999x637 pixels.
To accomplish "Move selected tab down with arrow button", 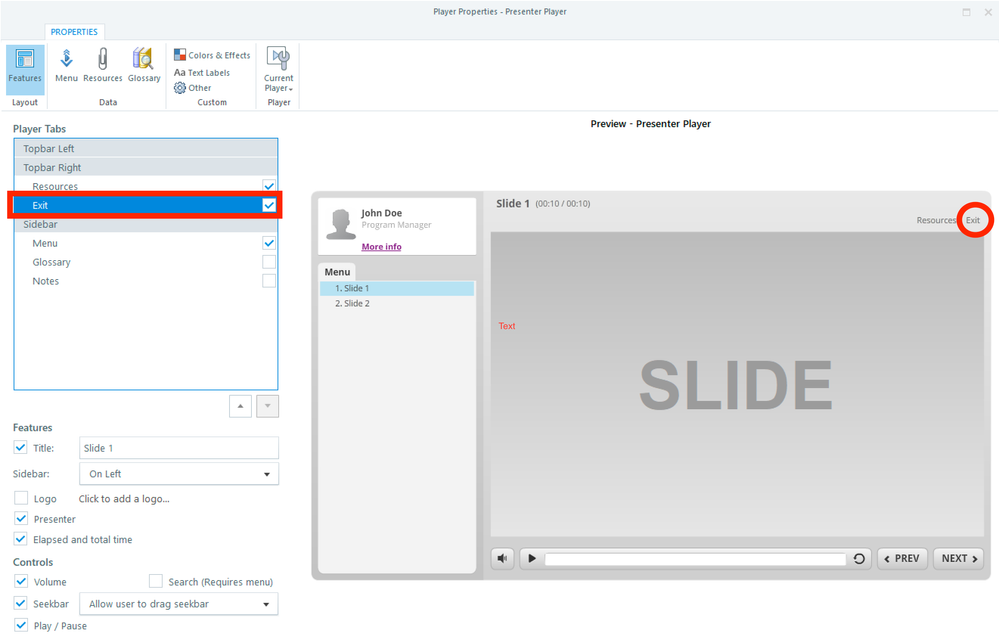I will tap(268, 406).
